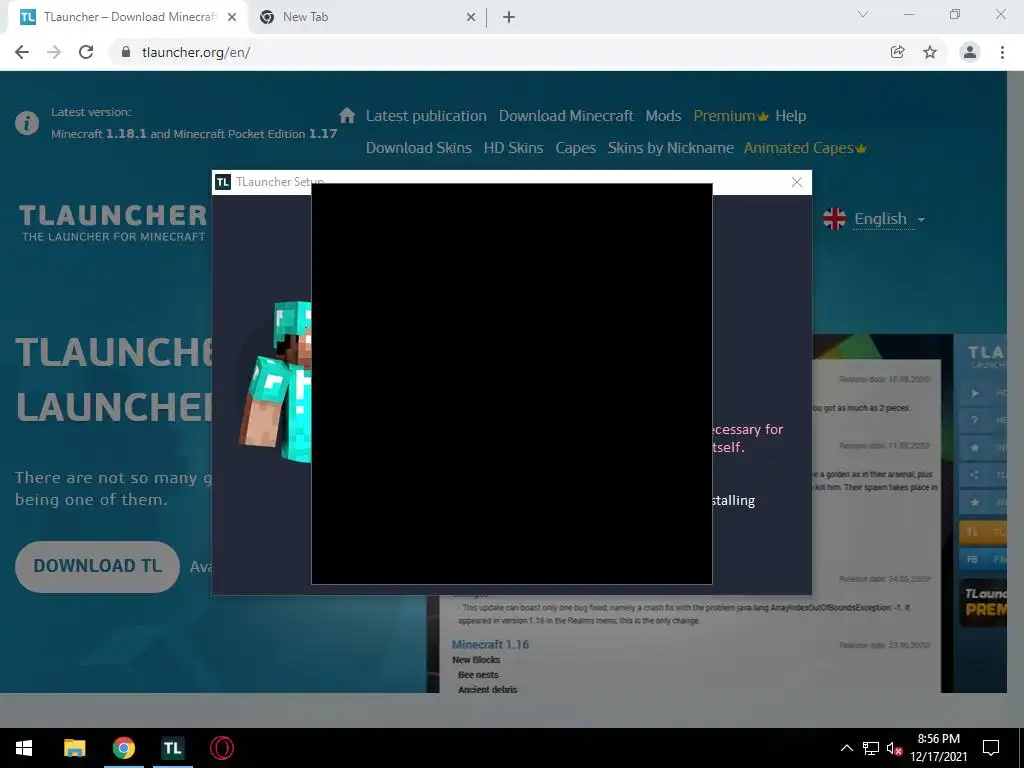Reload the tlauncher.org page
This screenshot has width=1024, height=768.
coord(86,52)
